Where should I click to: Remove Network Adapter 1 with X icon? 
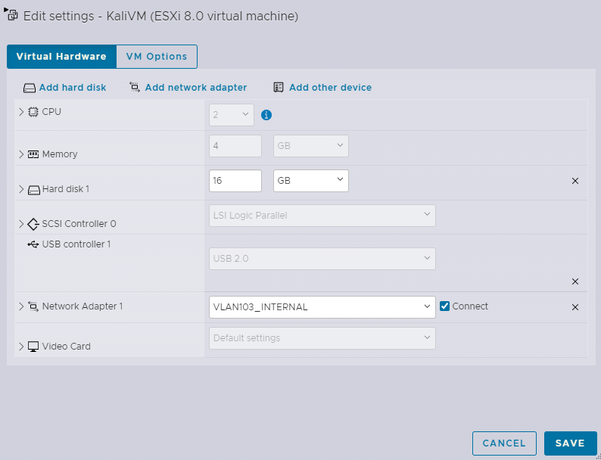(575, 307)
